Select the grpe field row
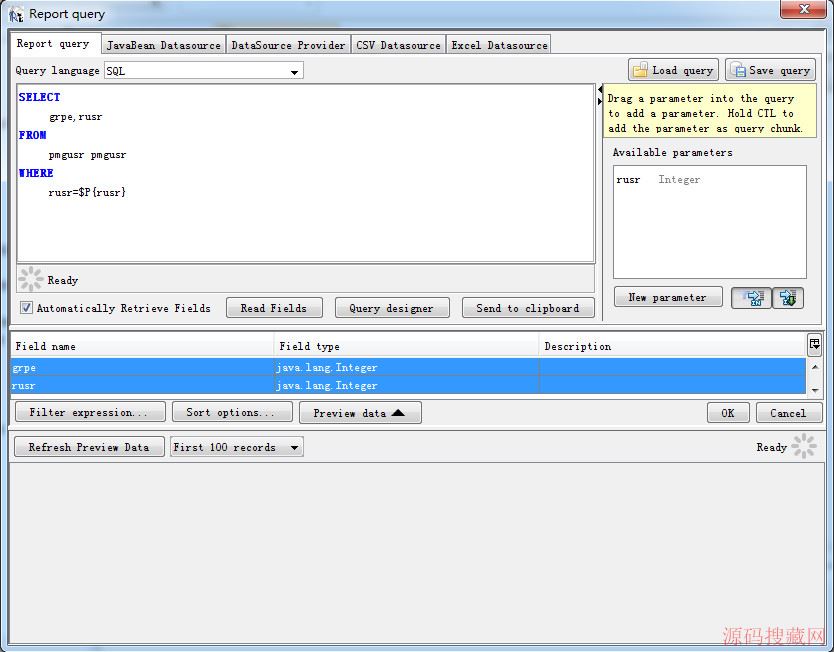The height and width of the screenshot is (652, 834). (x=140, y=368)
